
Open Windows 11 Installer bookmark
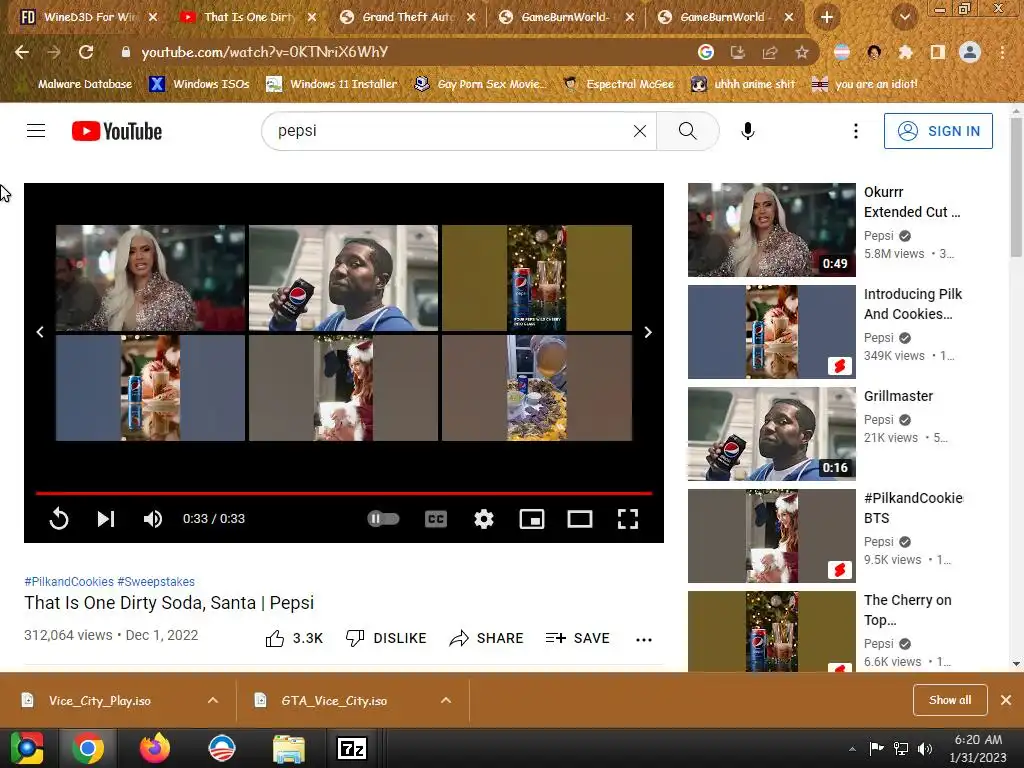[332, 84]
